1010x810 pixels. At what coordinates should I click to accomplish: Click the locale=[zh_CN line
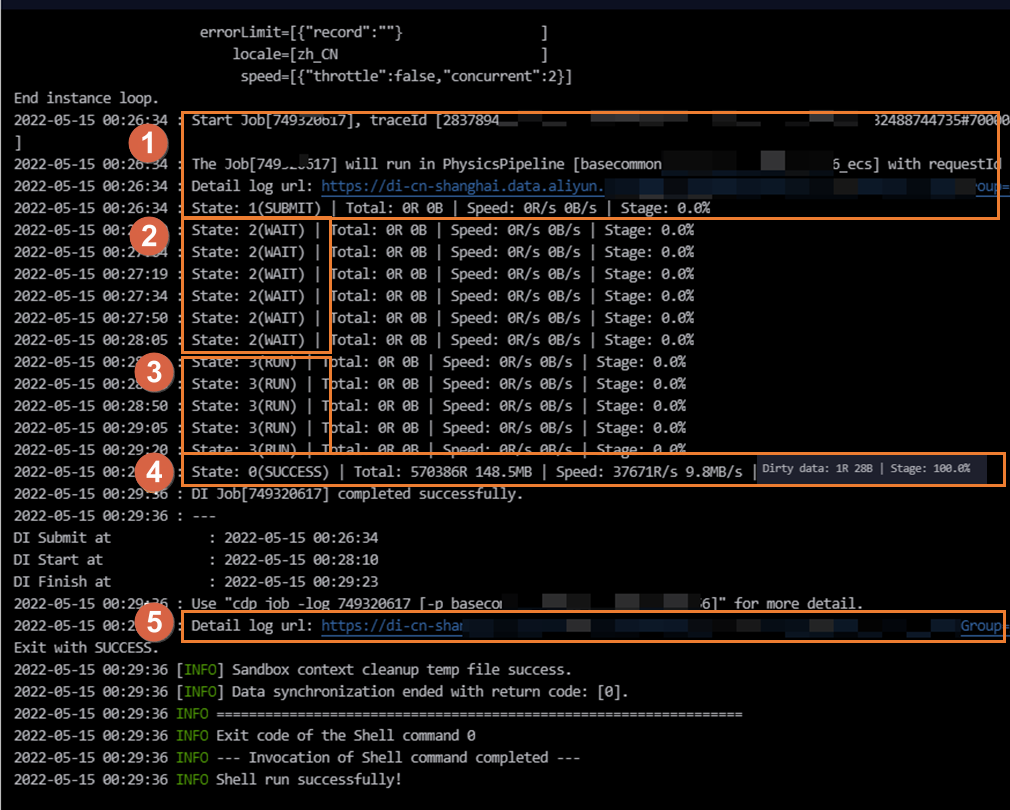(390, 54)
